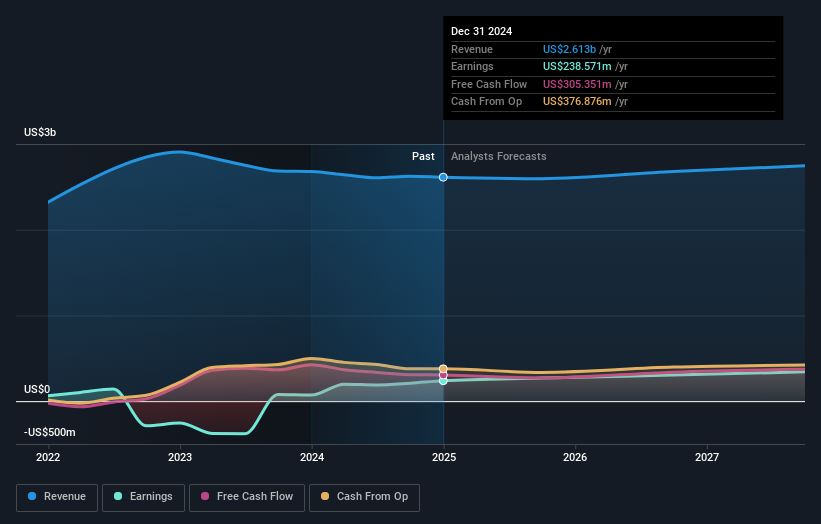Click the Analysts Forecasts label
The height and width of the screenshot is (524, 821).
tap(498, 157)
